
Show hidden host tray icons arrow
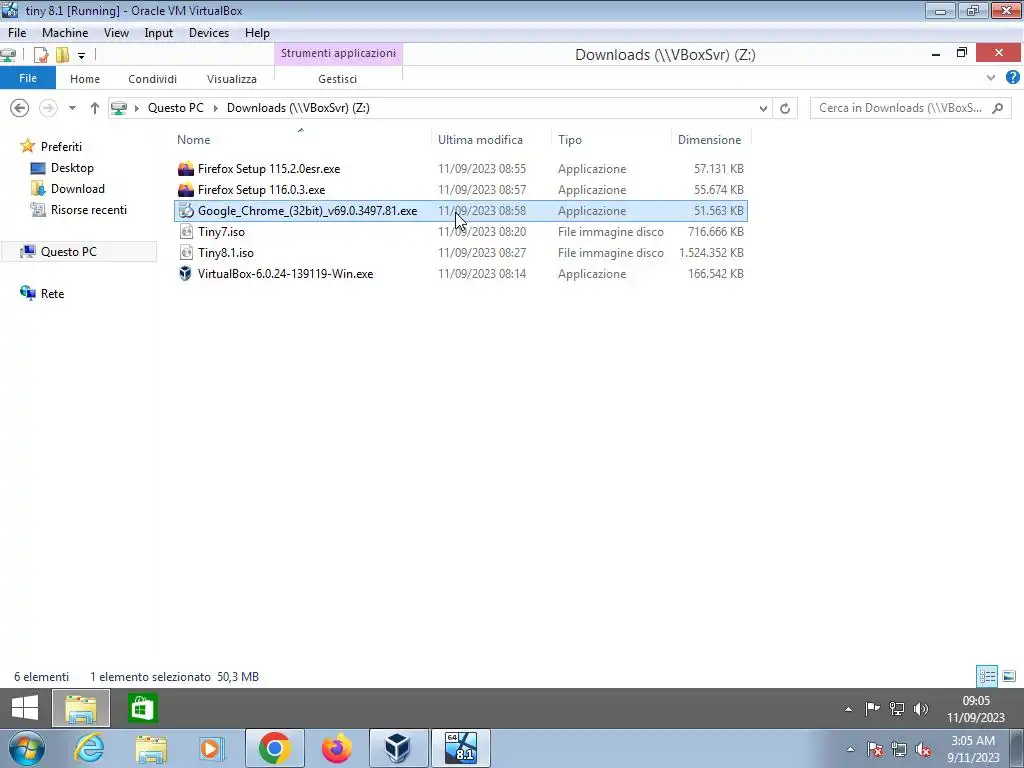(x=850, y=750)
